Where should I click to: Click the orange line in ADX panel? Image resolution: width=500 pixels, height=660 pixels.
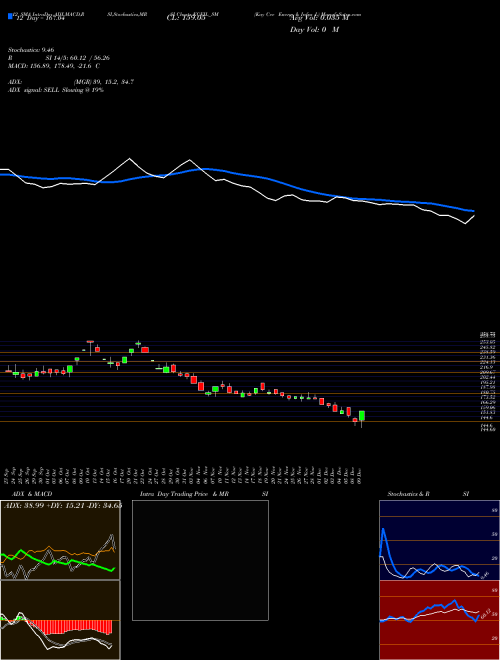[x=63, y=550]
